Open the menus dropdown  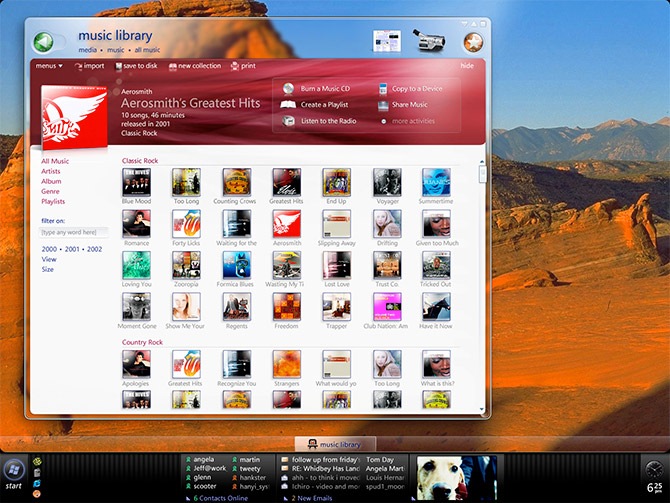(x=48, y=66)
